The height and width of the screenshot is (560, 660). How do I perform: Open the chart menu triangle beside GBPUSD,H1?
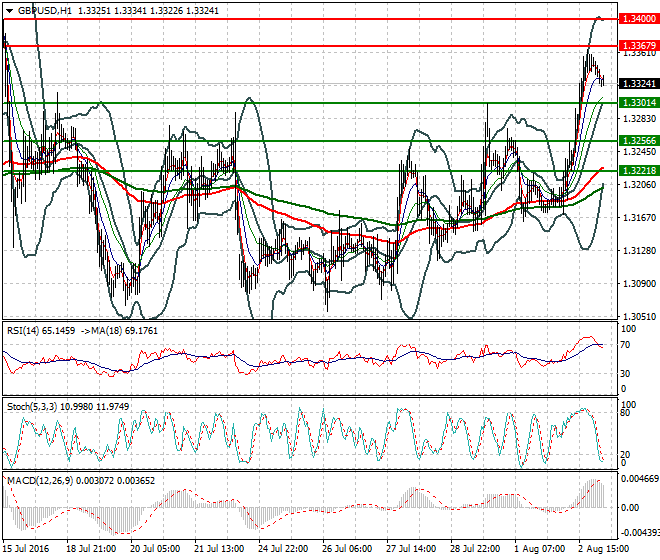[x=10, y=11]
